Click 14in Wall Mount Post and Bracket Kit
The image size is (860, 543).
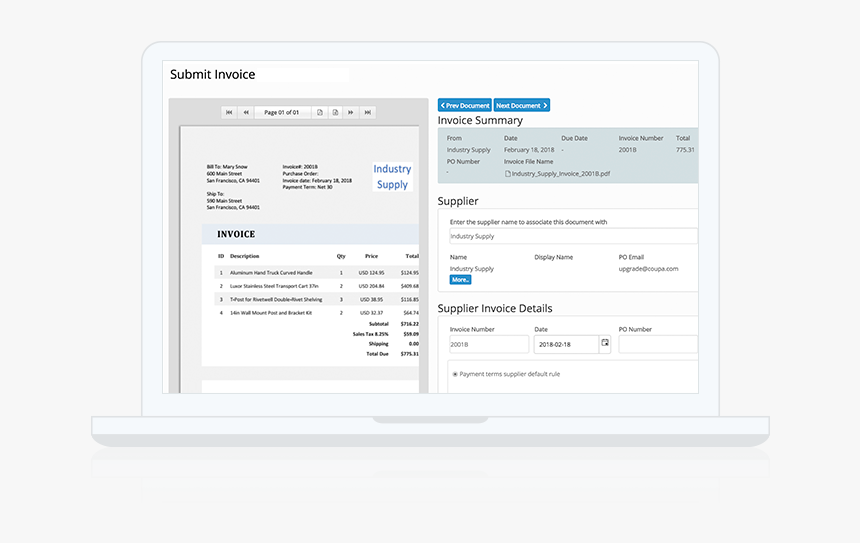tap(271, 313)
